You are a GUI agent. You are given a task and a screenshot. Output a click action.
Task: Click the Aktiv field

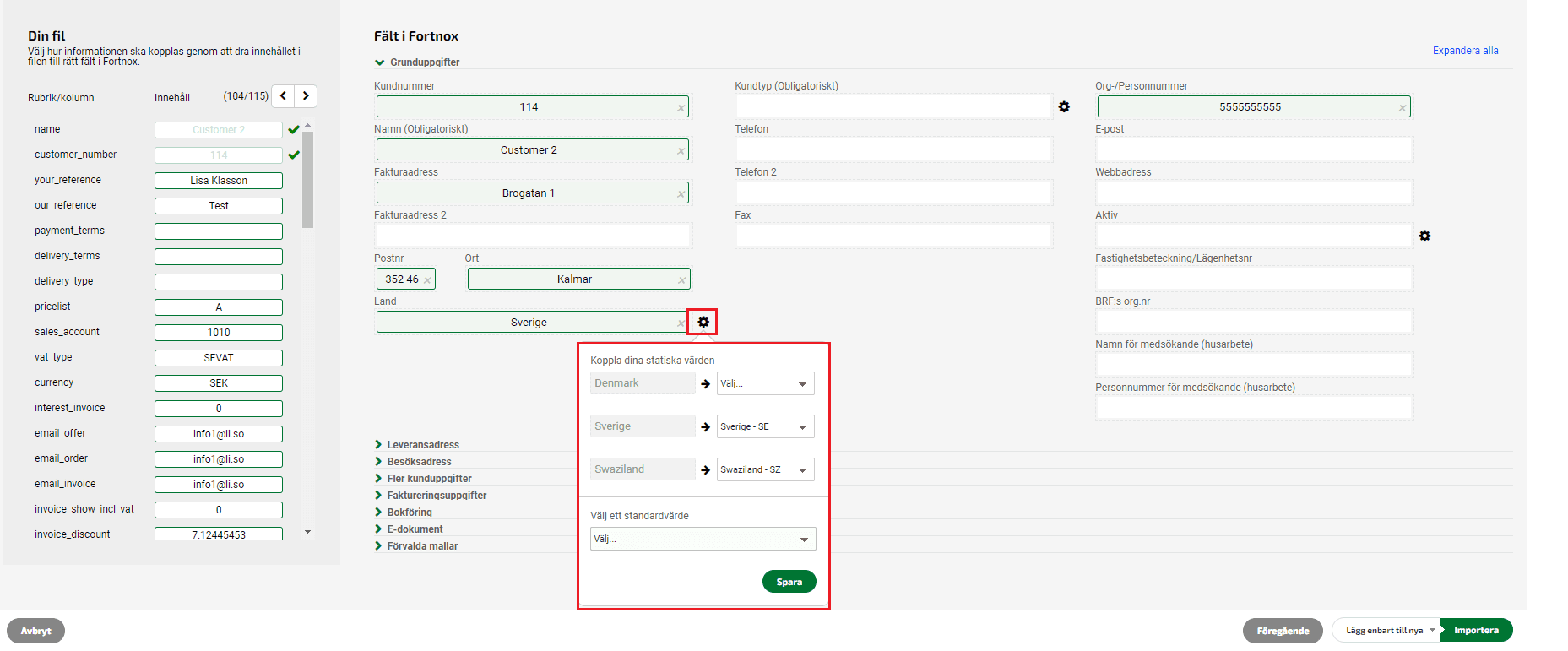(x=1254, y=236)
